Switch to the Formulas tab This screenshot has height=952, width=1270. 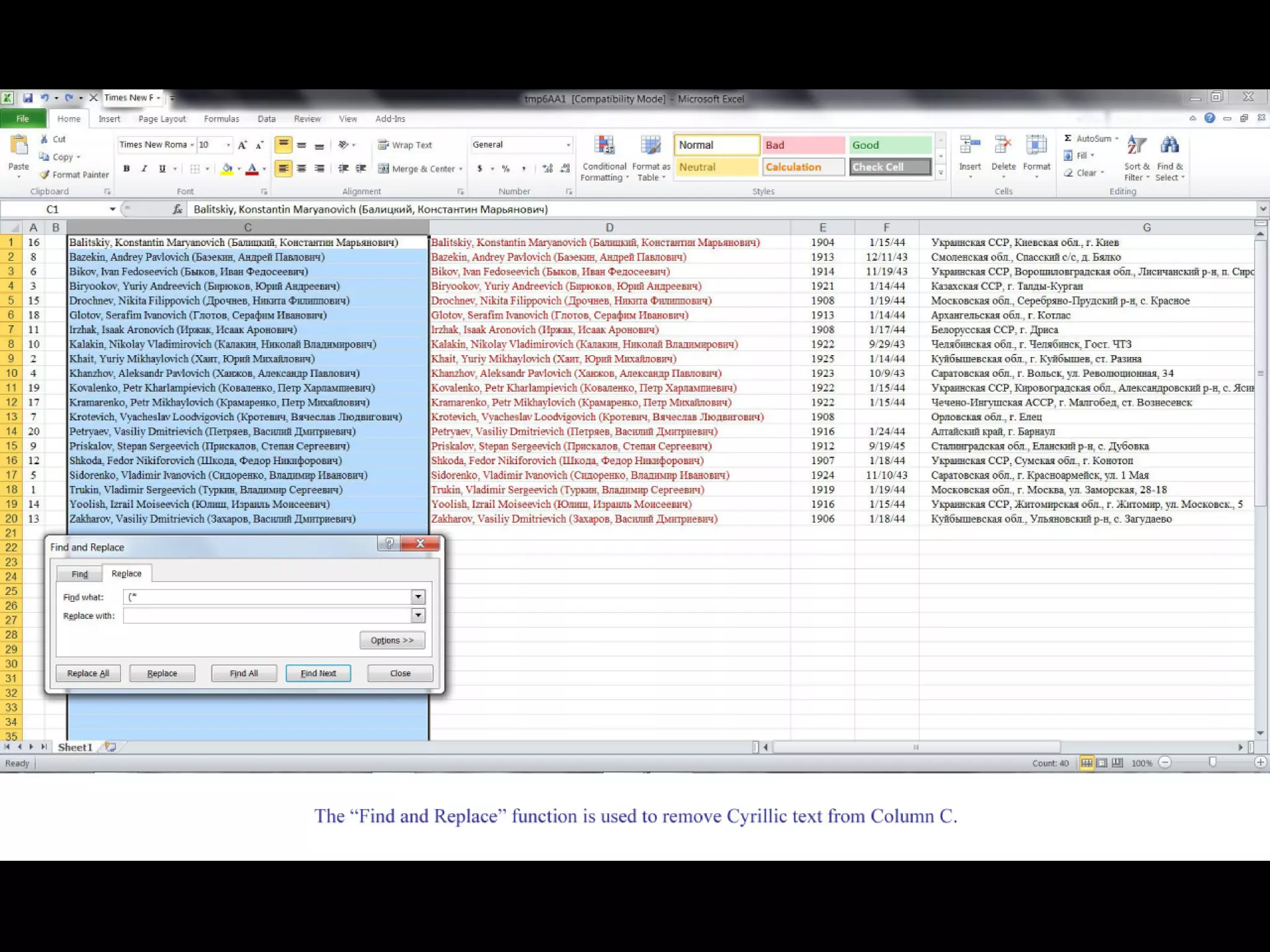[221, 118]
